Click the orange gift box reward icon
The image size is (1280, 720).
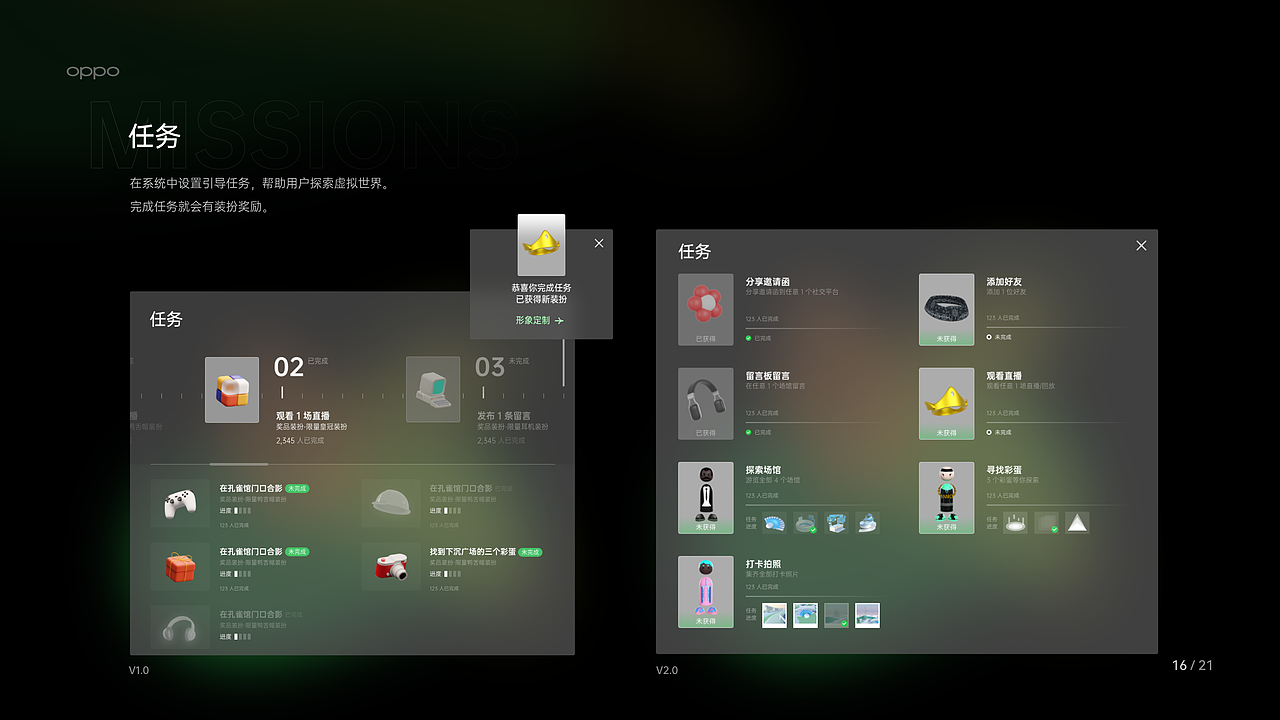pos(180,566)
